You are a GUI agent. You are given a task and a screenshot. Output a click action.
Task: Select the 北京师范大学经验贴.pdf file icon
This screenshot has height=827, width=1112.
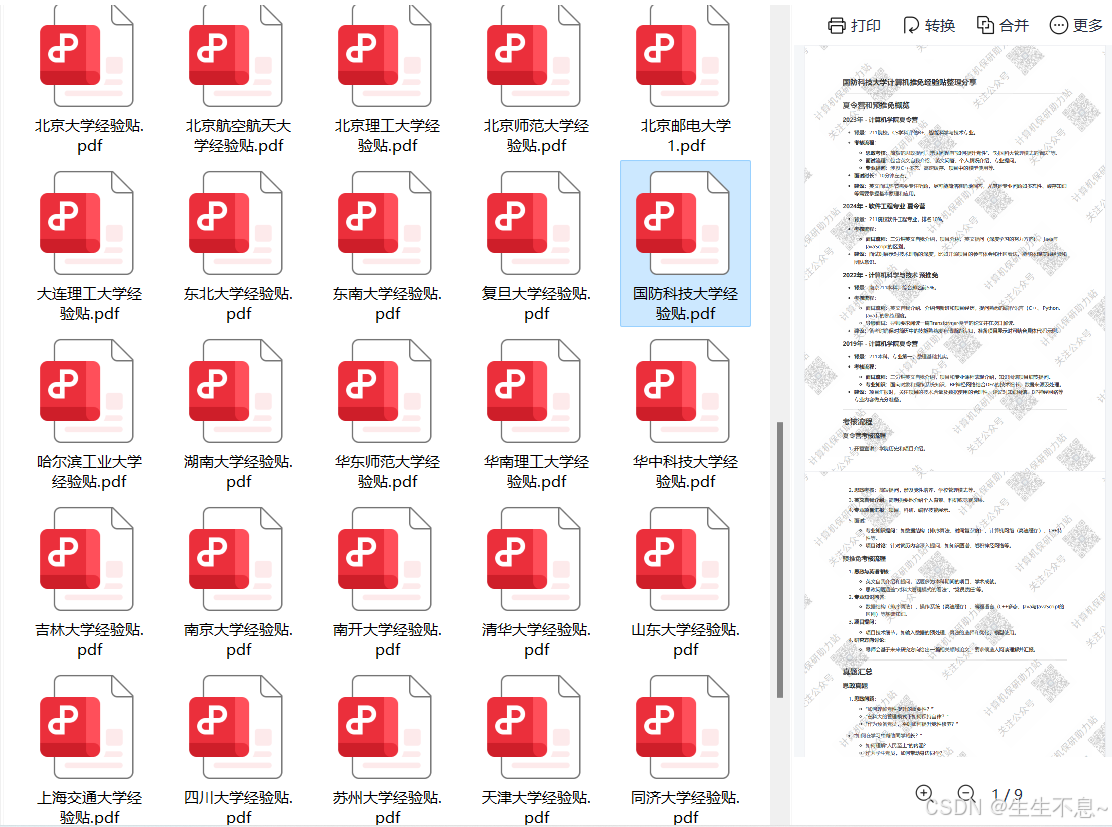533,56
